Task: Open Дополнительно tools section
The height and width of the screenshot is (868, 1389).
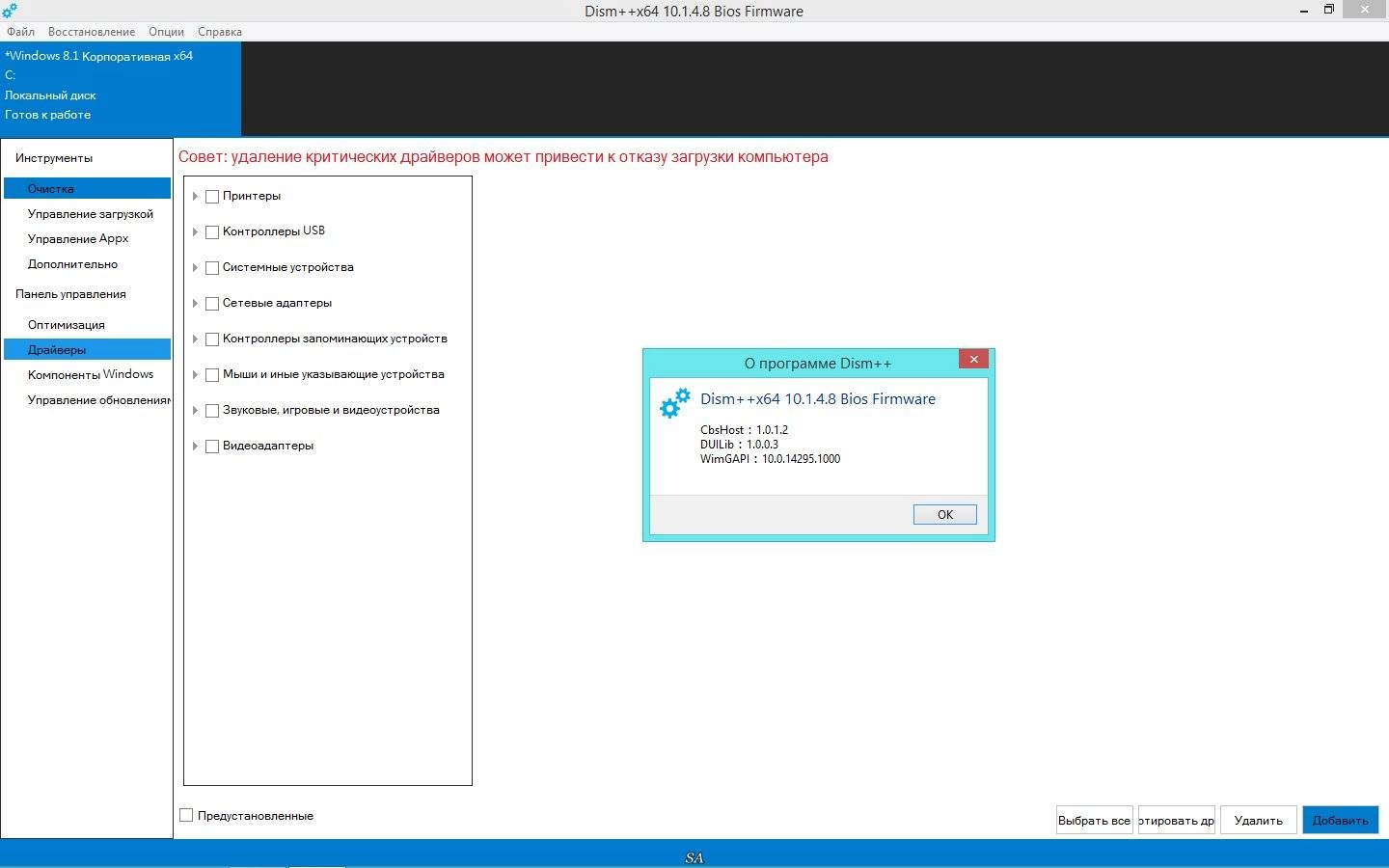Action: click(87, 264)
